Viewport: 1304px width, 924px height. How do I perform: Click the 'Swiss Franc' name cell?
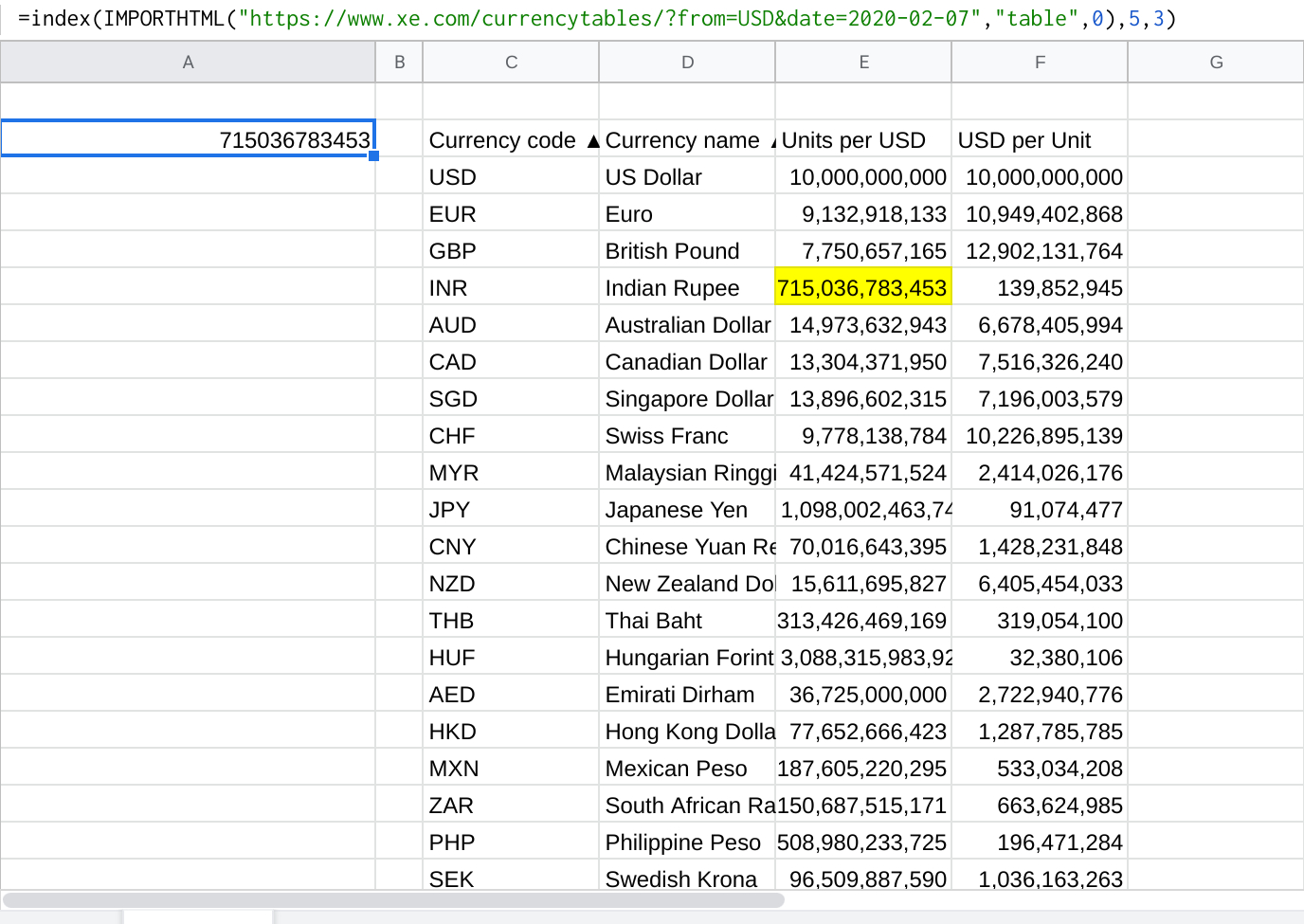[x=687, y=434]
